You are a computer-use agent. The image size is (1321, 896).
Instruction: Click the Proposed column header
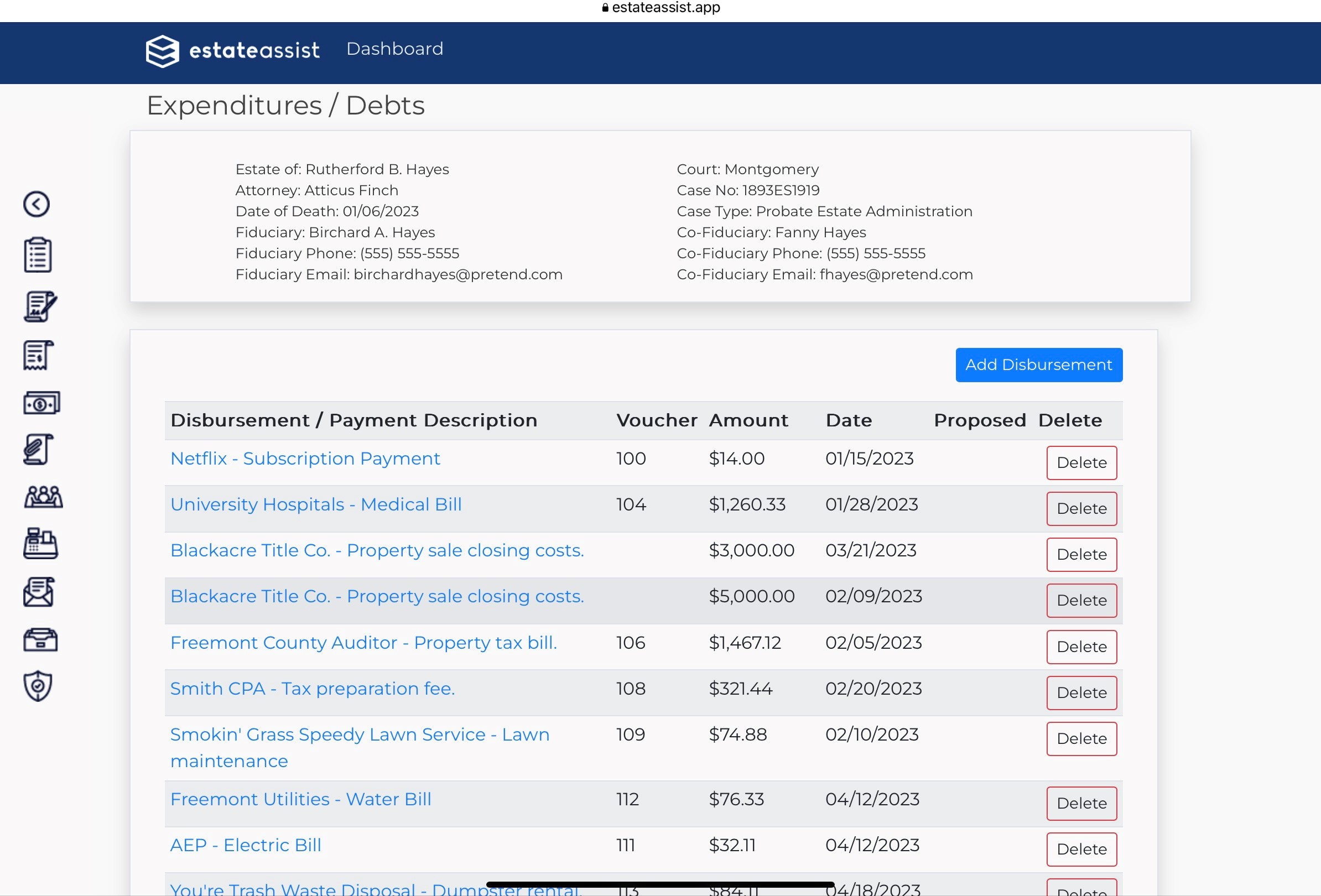[x=979, y=420]
